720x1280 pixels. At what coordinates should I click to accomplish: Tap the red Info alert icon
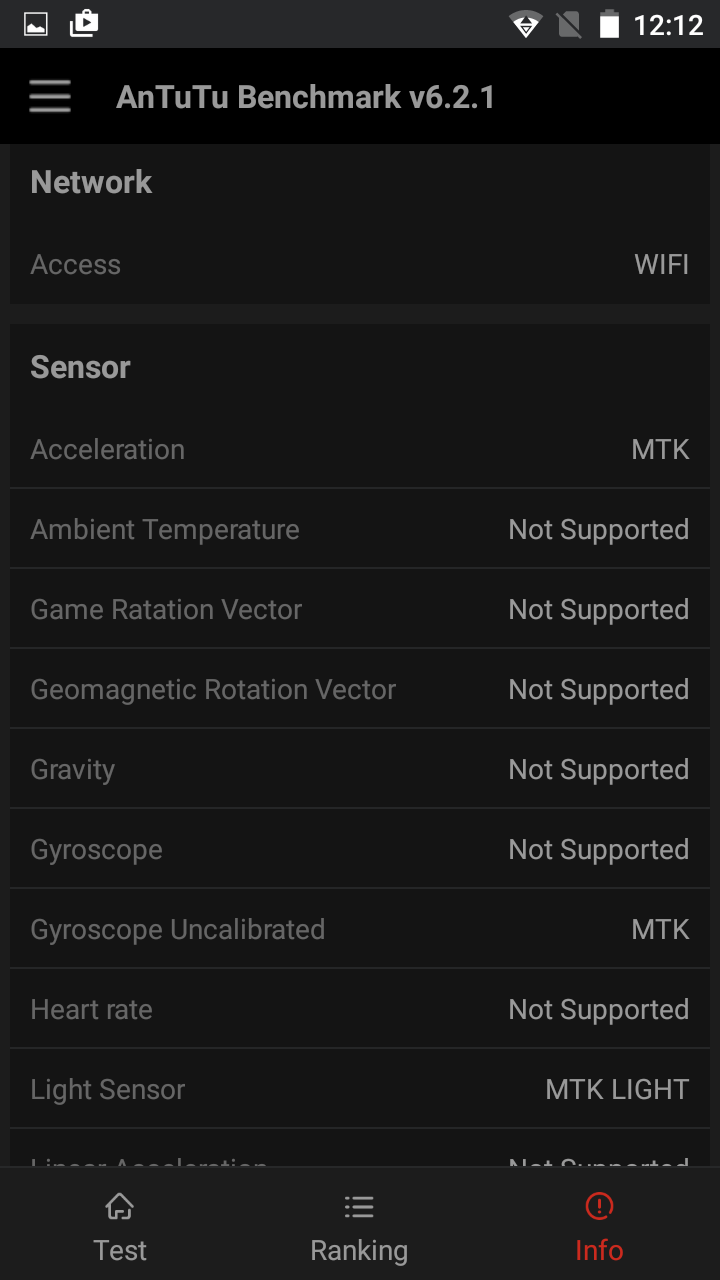point(599,1206)
